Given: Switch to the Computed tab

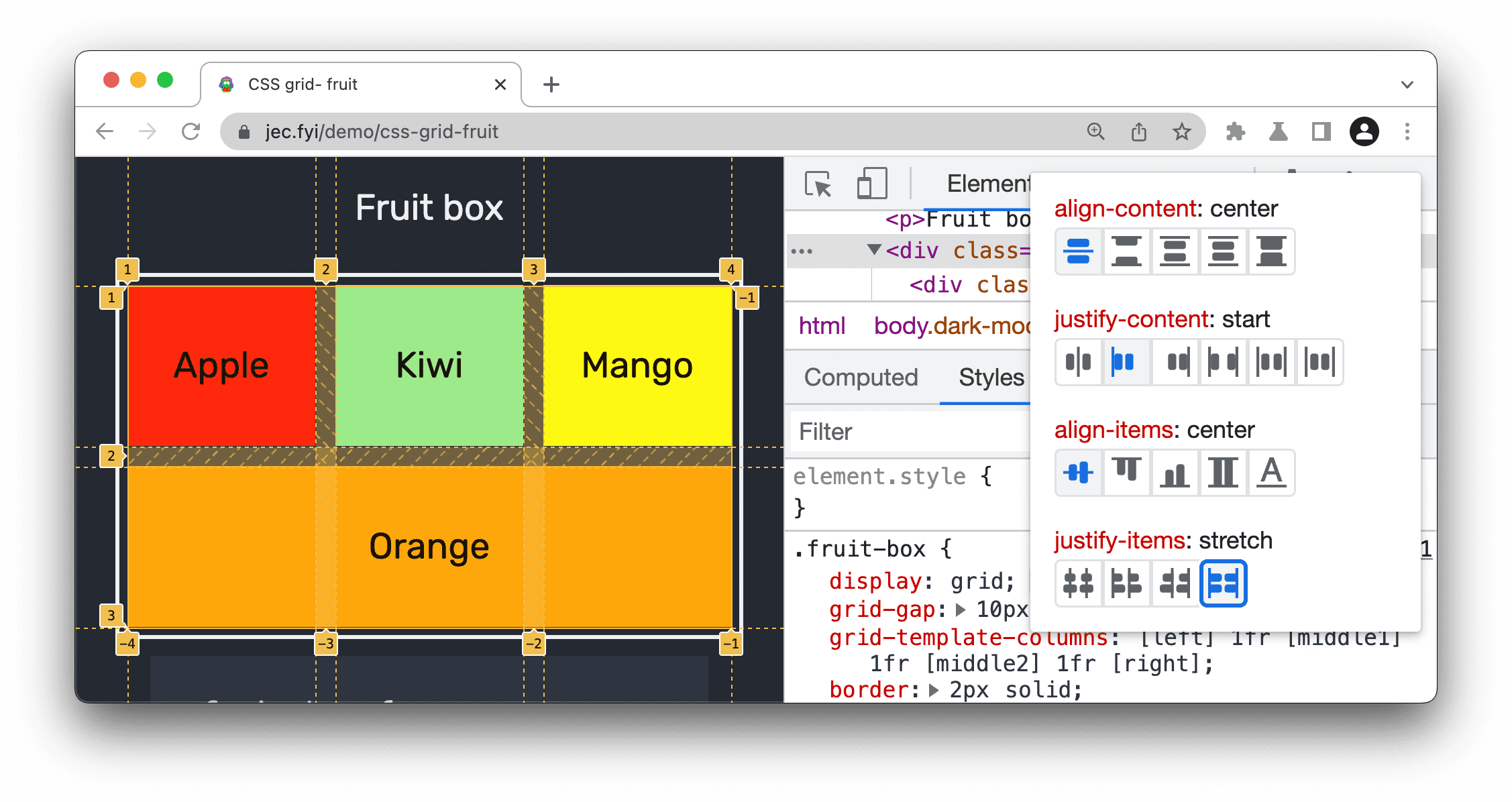Looking at the screenshot, I should tap(859, 378).
